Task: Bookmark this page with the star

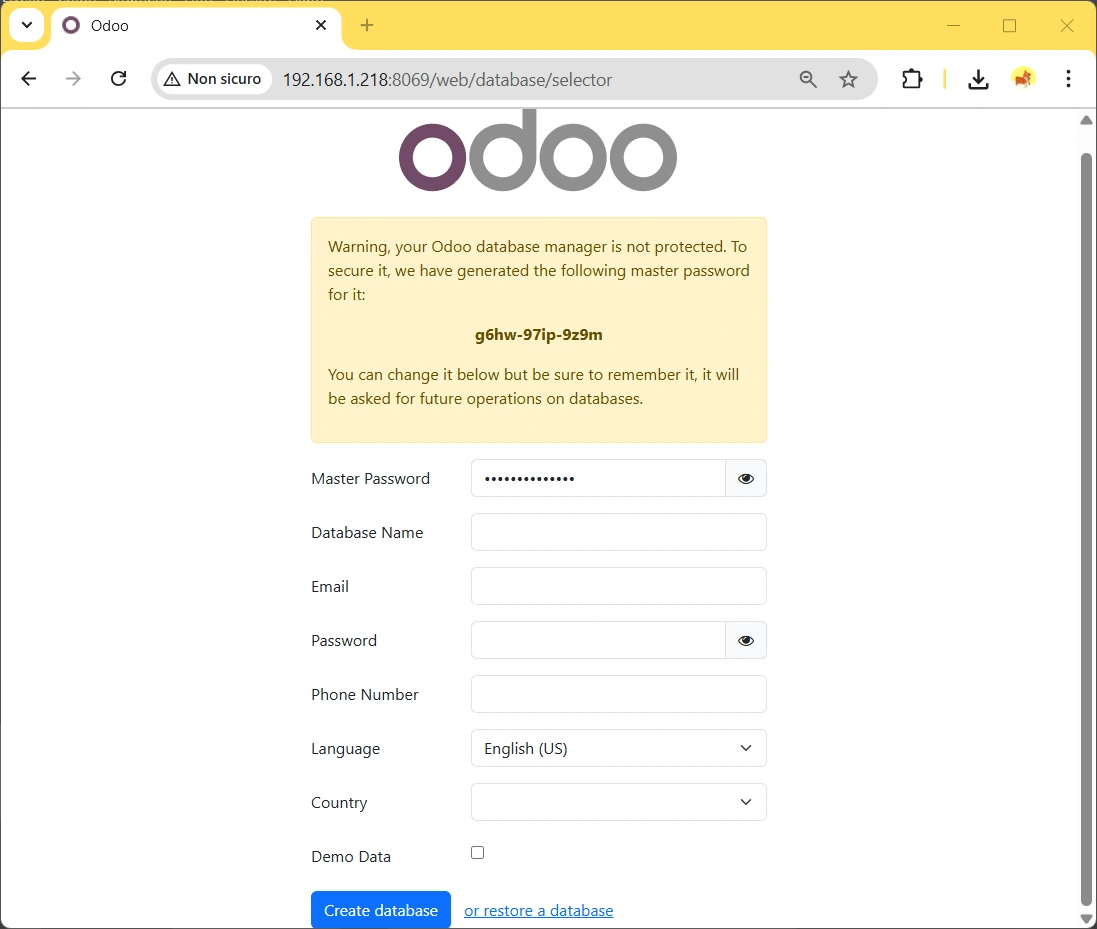Action: [849, 78]
